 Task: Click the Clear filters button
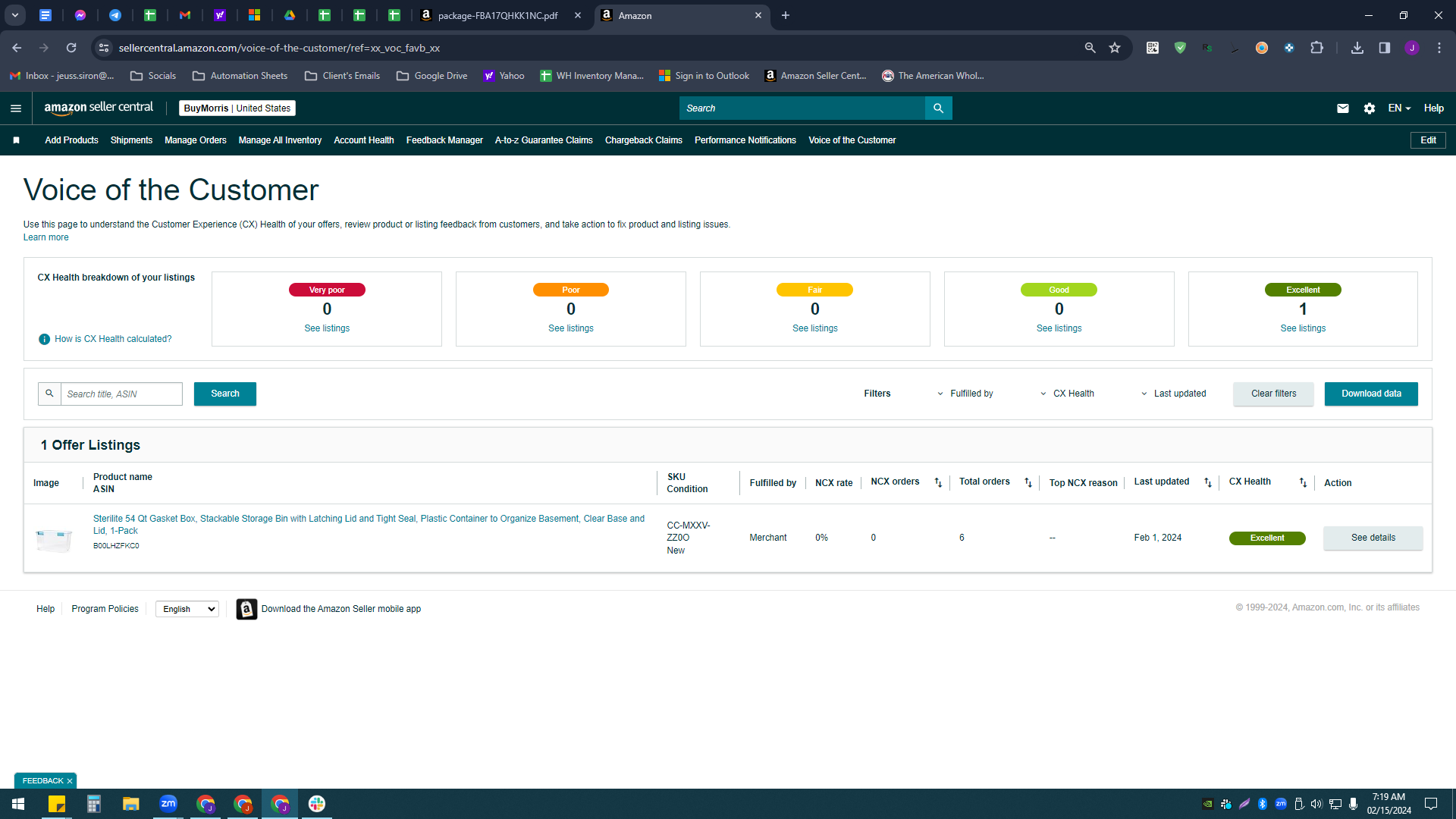[1273, 394]
